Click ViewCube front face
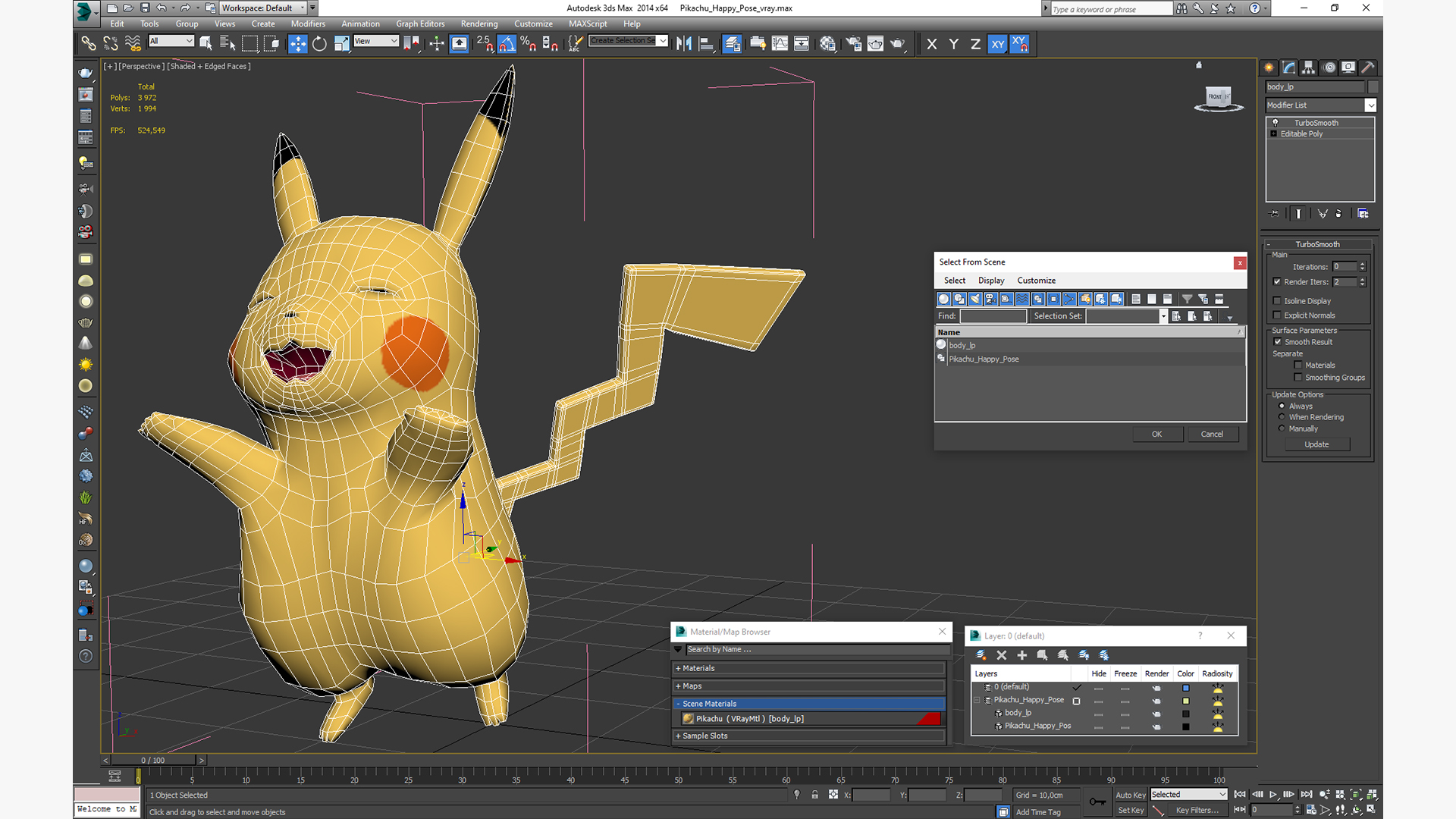The height and width of the screenshot is (819, 1456). [x=1216, y=96]
